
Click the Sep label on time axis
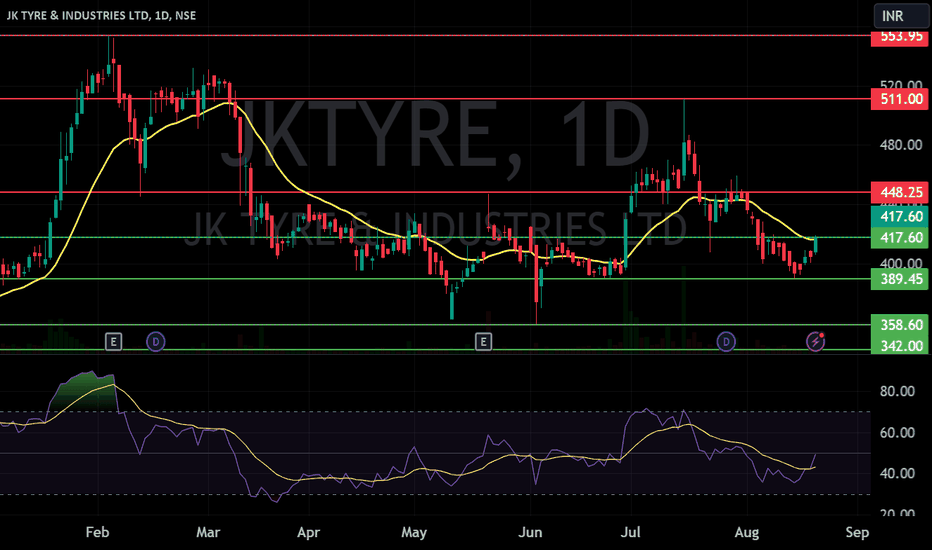pos(857,532)
